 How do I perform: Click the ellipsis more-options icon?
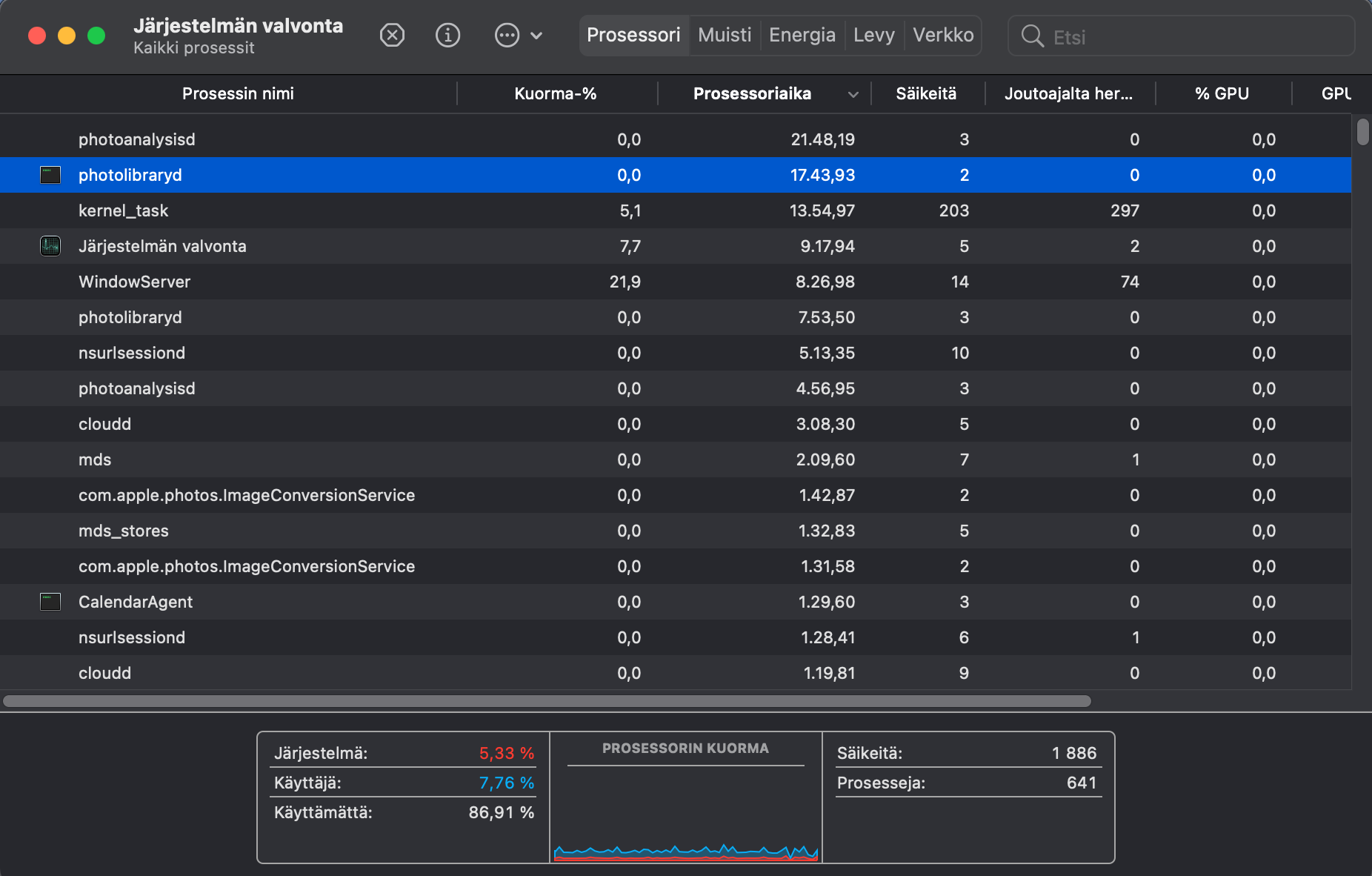[x=507, y=35]
